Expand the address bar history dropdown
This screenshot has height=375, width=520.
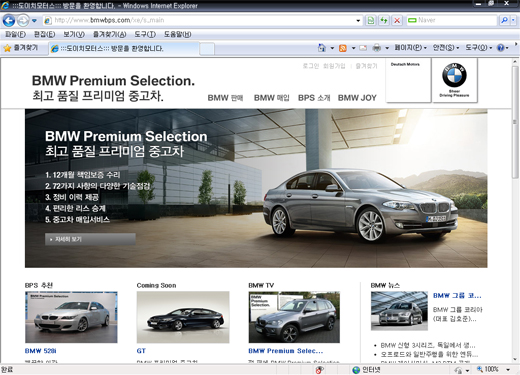[358, 21]
